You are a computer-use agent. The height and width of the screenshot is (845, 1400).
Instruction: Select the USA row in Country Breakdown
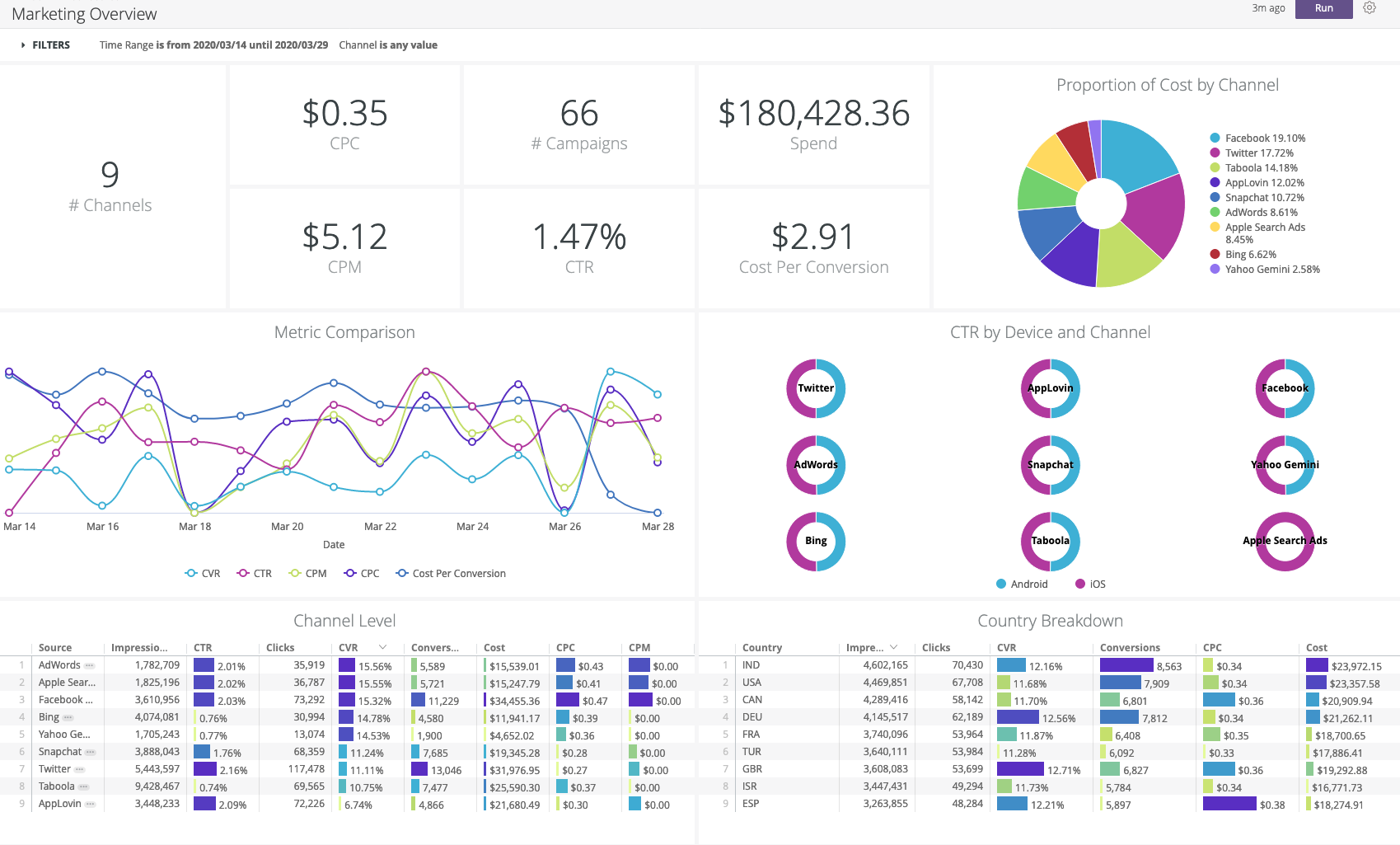click(x=1049, y=683)
